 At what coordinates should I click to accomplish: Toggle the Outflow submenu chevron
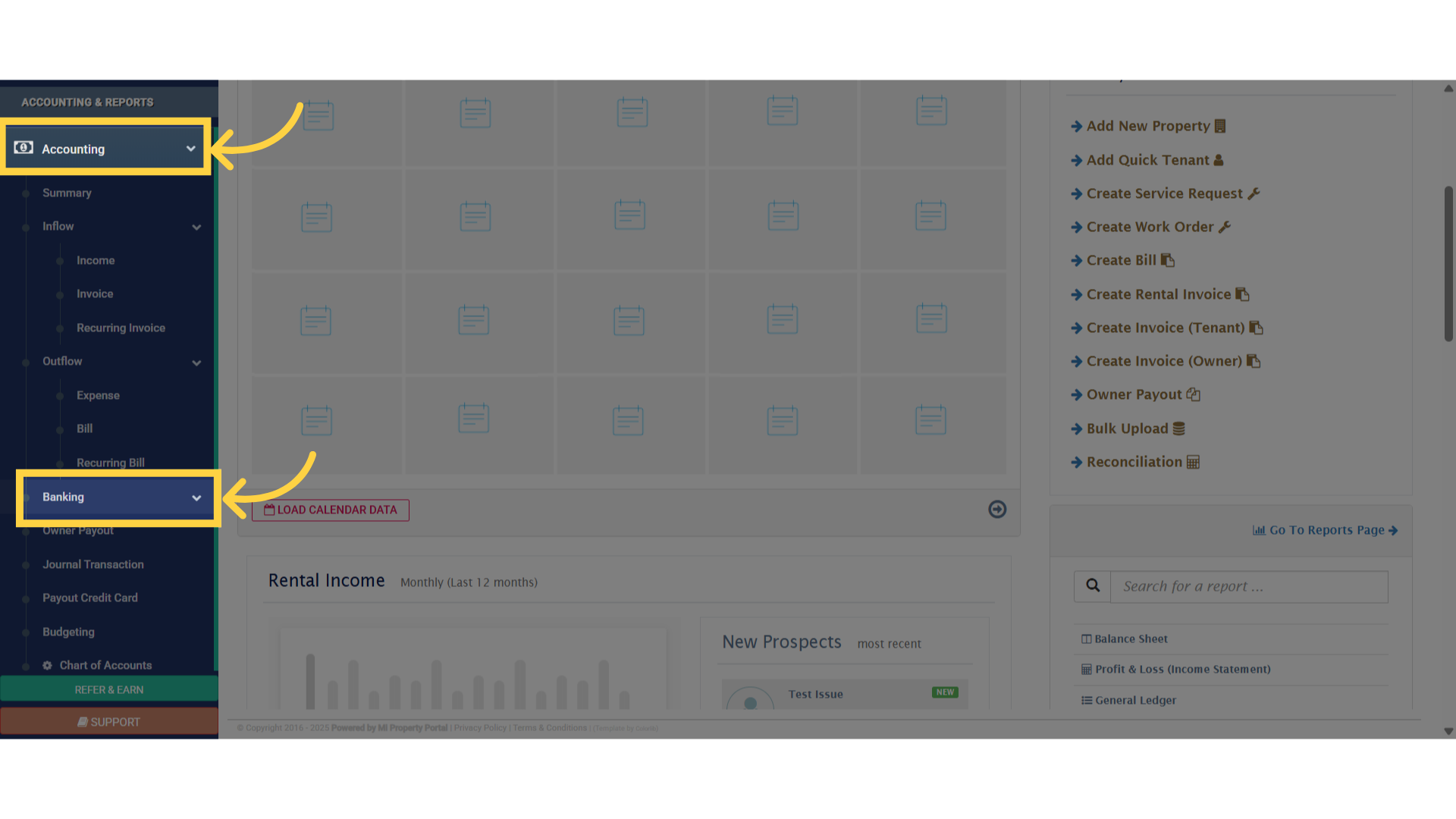[x=196, y=362]
